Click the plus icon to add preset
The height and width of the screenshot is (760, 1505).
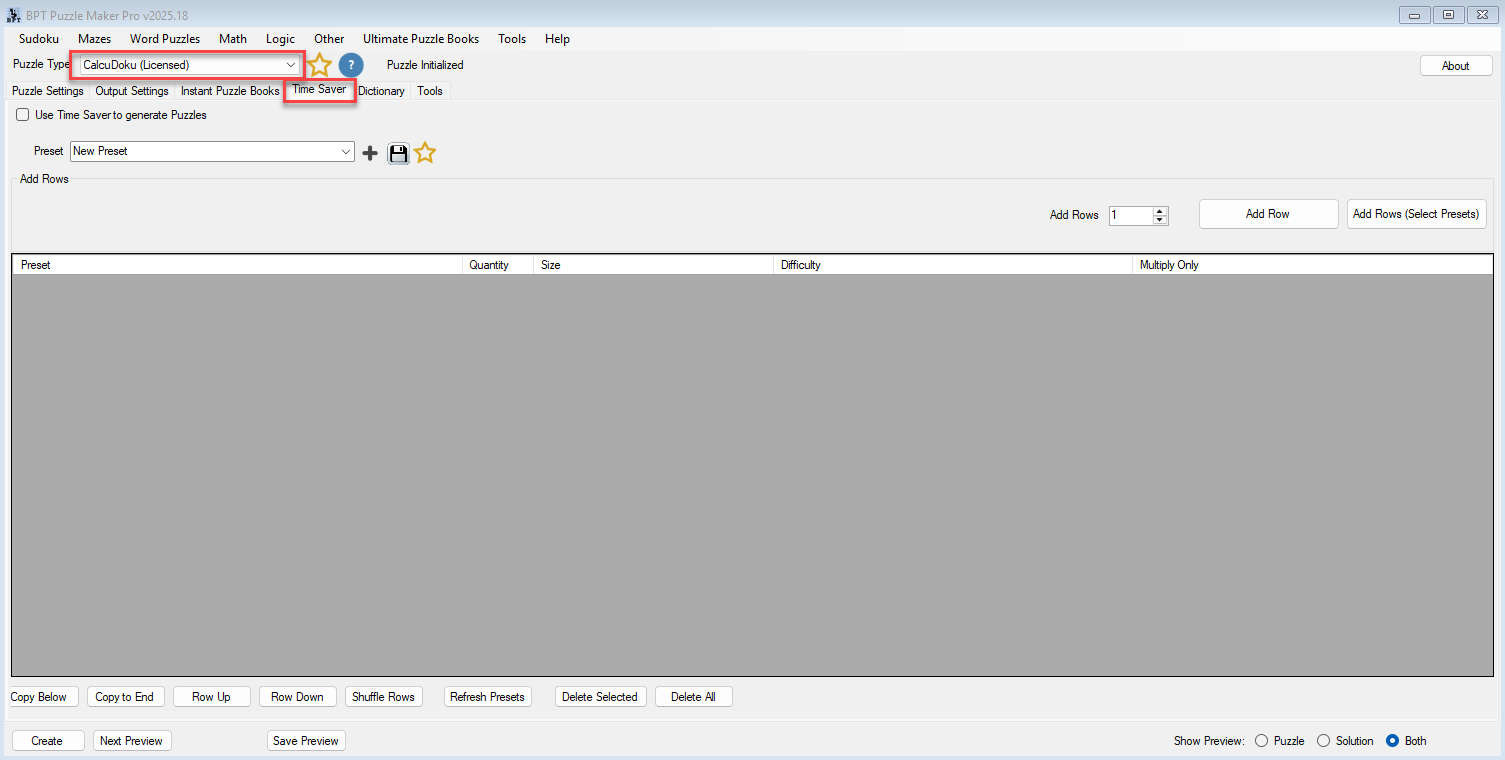[370, 153]
